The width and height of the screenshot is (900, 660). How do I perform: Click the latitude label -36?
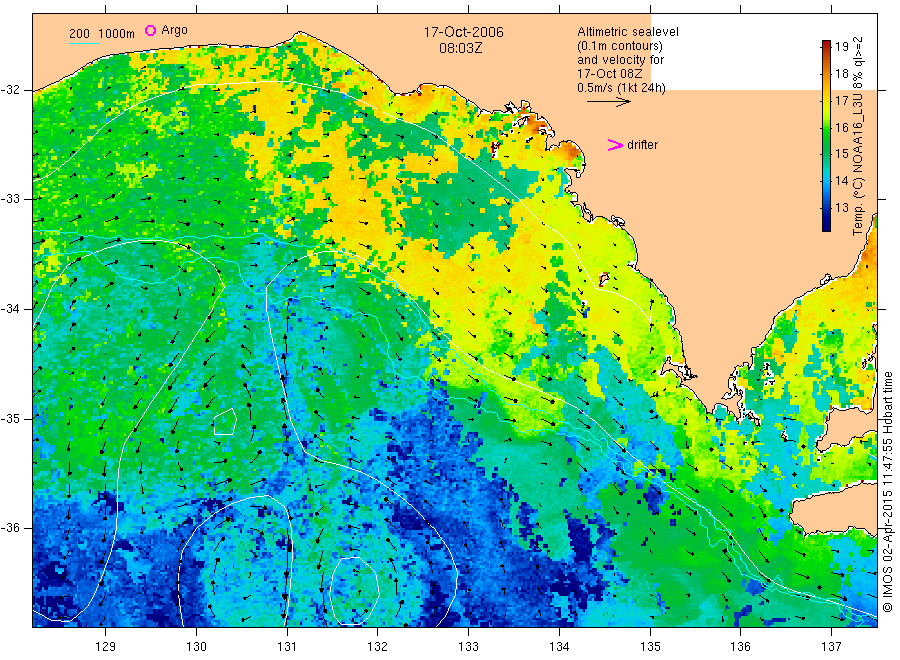[10, 527]
